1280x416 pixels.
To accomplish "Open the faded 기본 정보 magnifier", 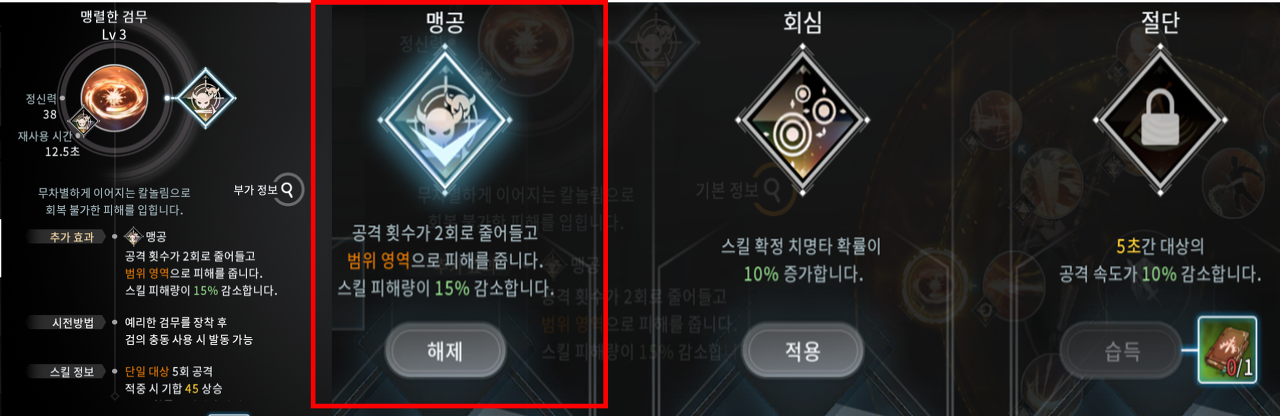I will [x=770, y=188].
